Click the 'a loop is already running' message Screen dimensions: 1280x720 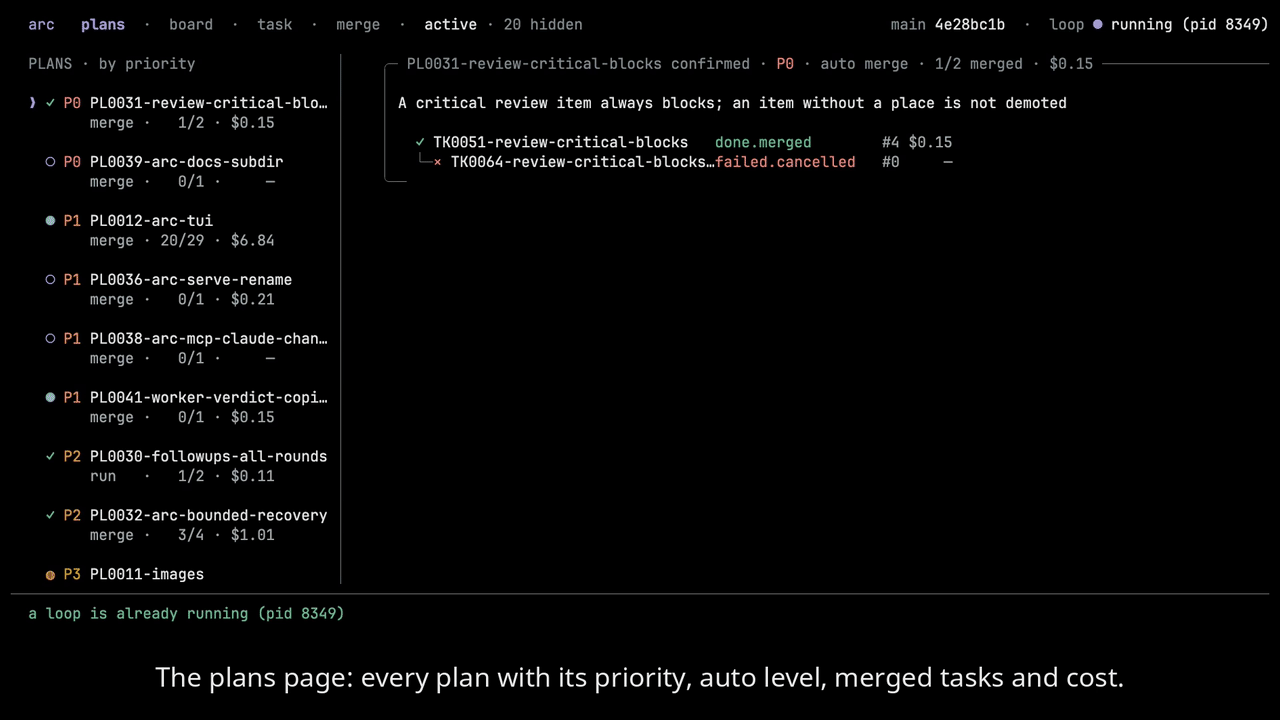click(186, 613)
